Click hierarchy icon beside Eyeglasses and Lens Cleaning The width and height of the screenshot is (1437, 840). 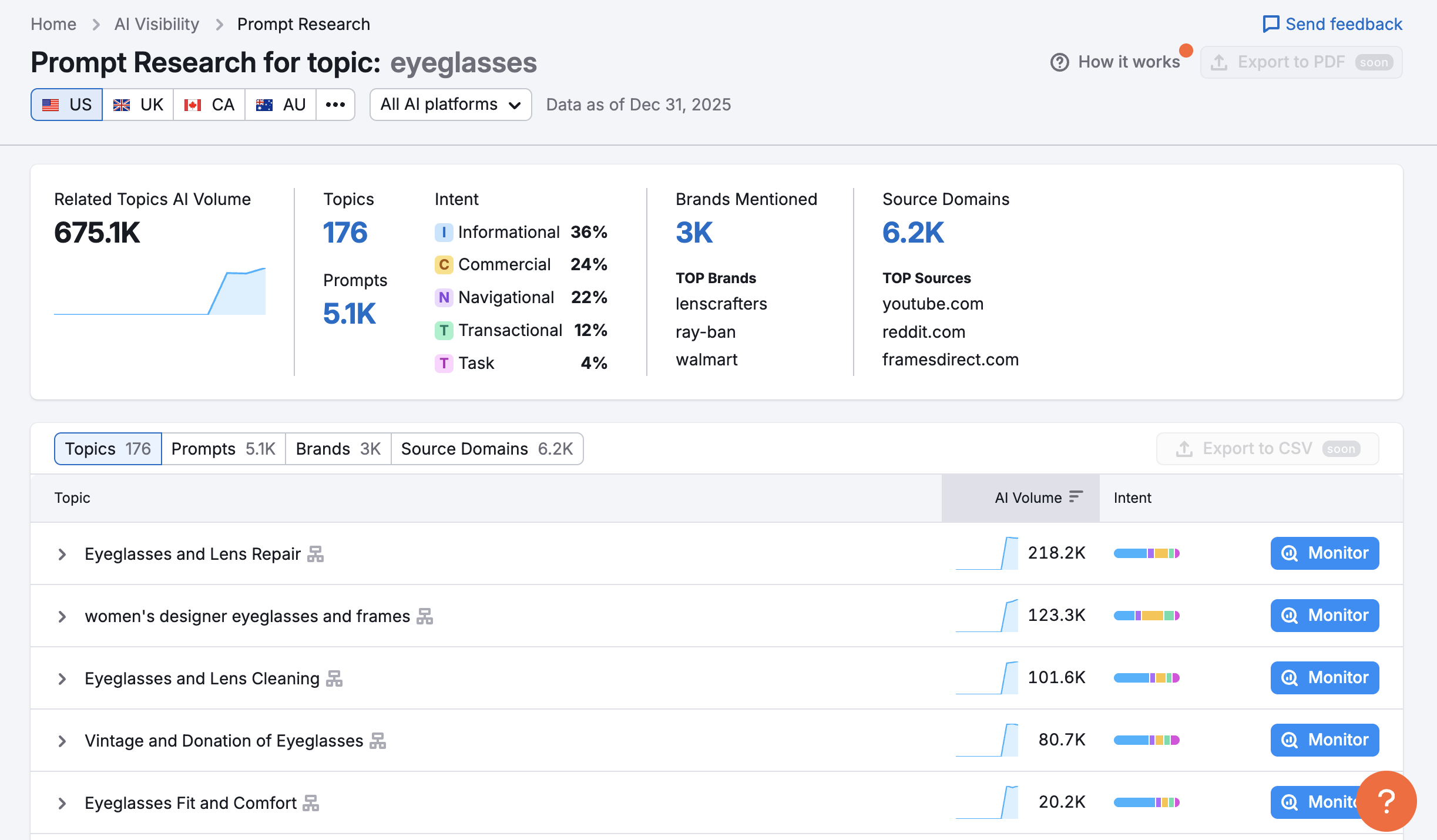pos(334,678)
